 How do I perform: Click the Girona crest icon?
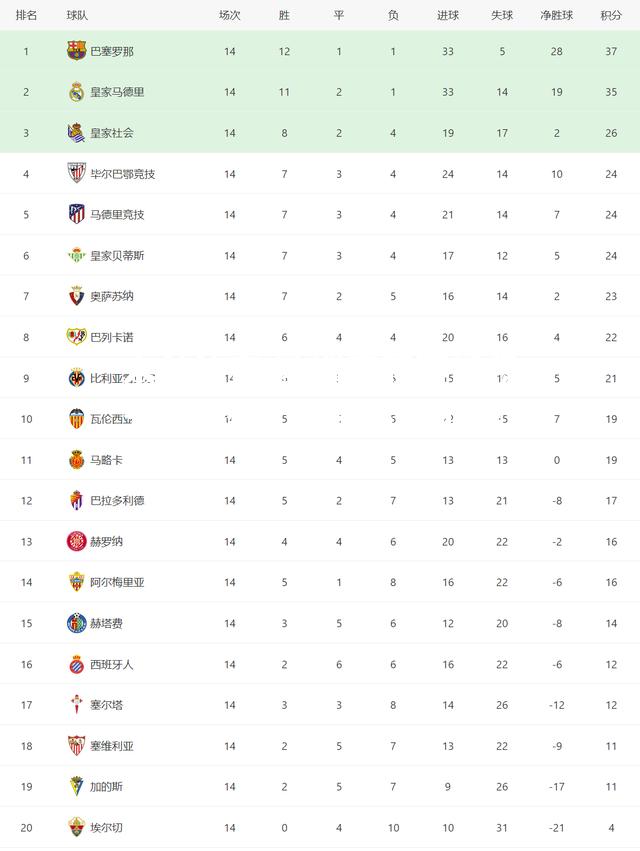tap(77, 541)
